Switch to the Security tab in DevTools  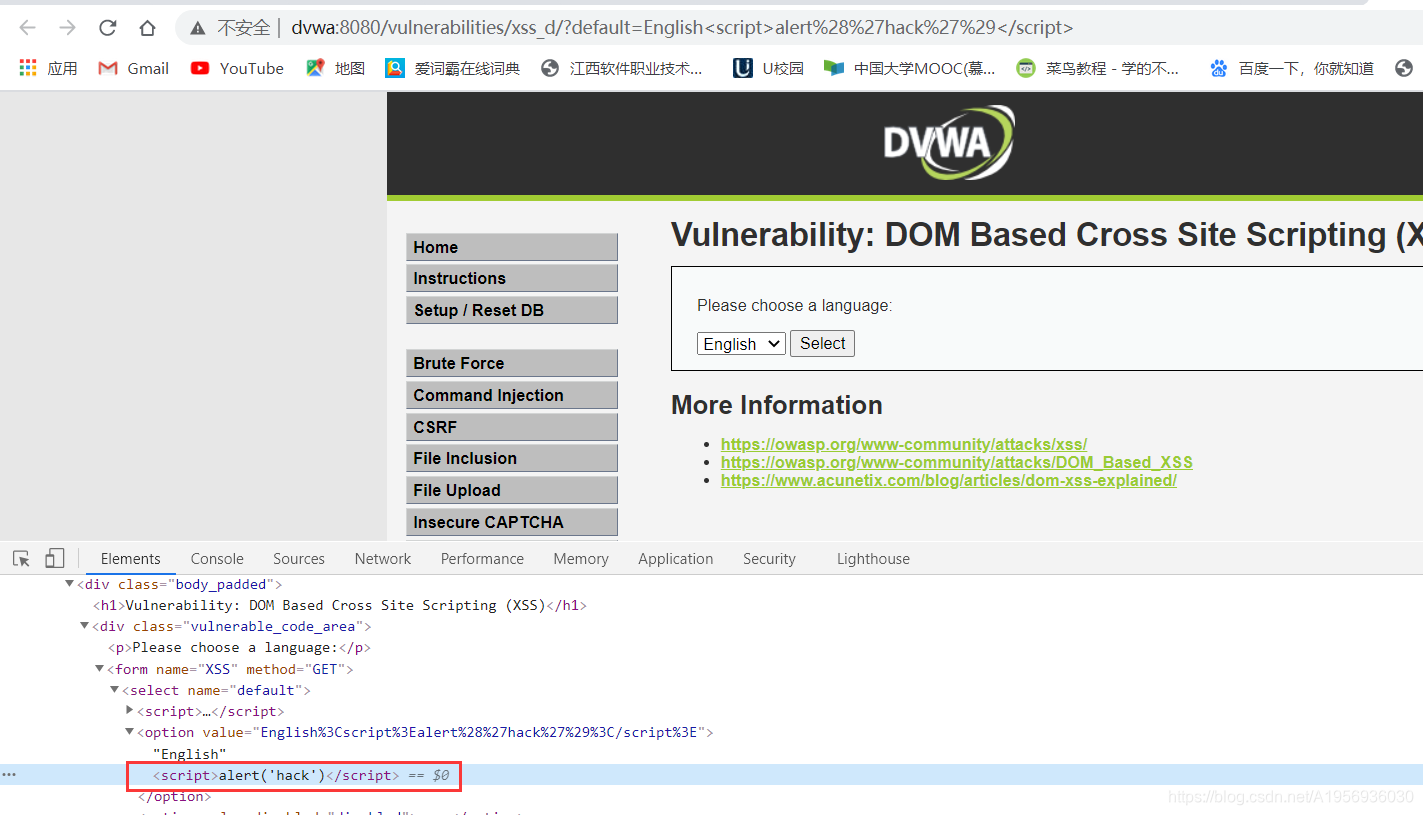click(x=769, y=559)
